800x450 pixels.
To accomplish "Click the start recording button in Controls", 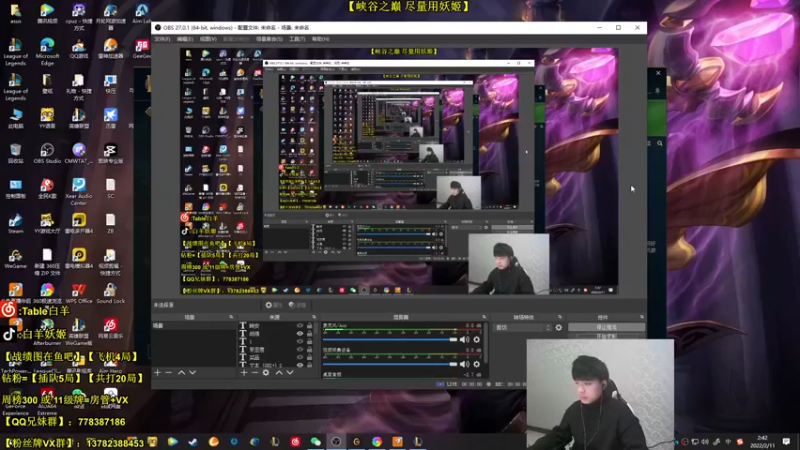I will coord(606,337).
